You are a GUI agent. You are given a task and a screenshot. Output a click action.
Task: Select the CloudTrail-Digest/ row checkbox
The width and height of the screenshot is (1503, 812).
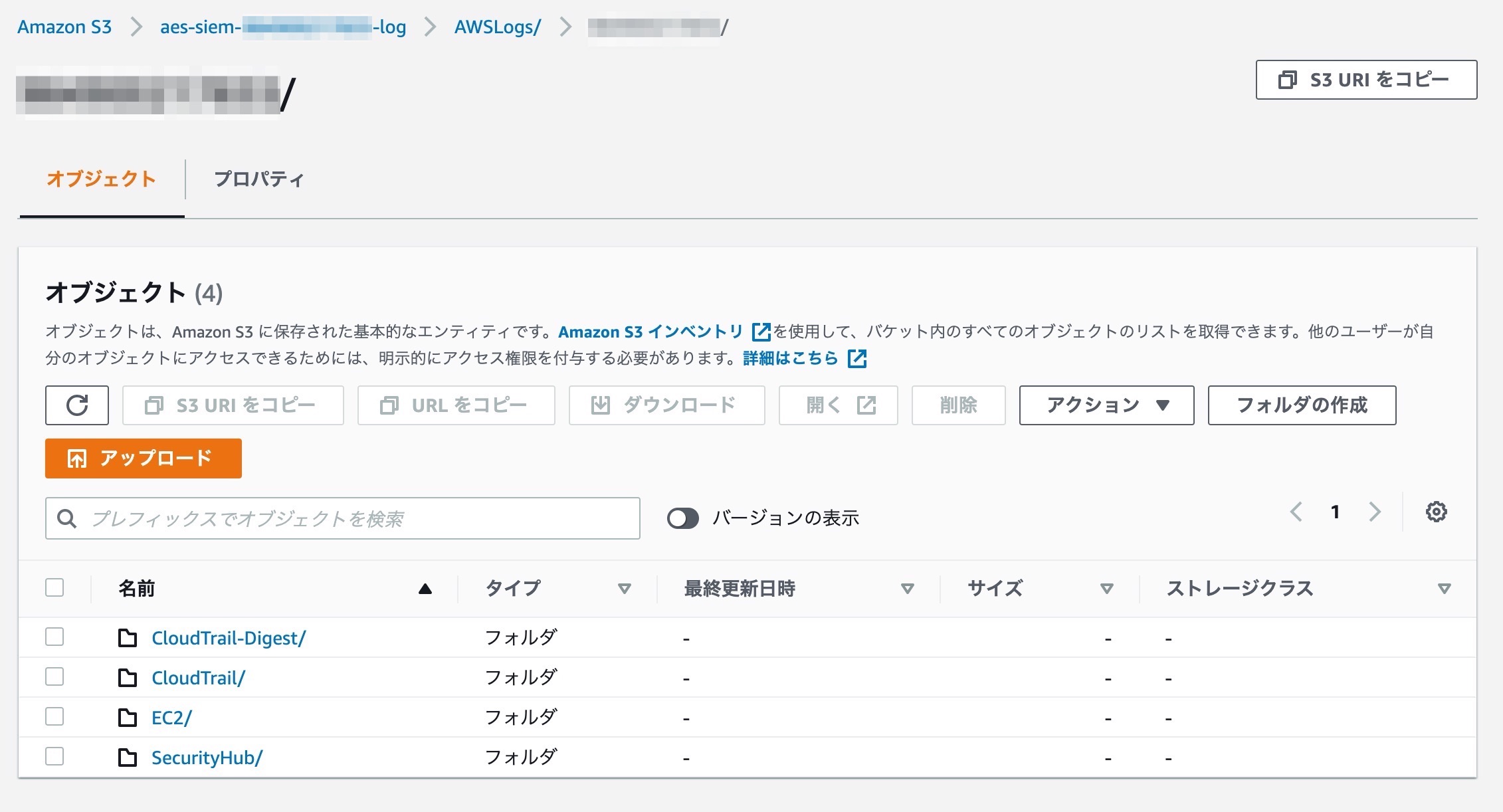coord(54,637)
